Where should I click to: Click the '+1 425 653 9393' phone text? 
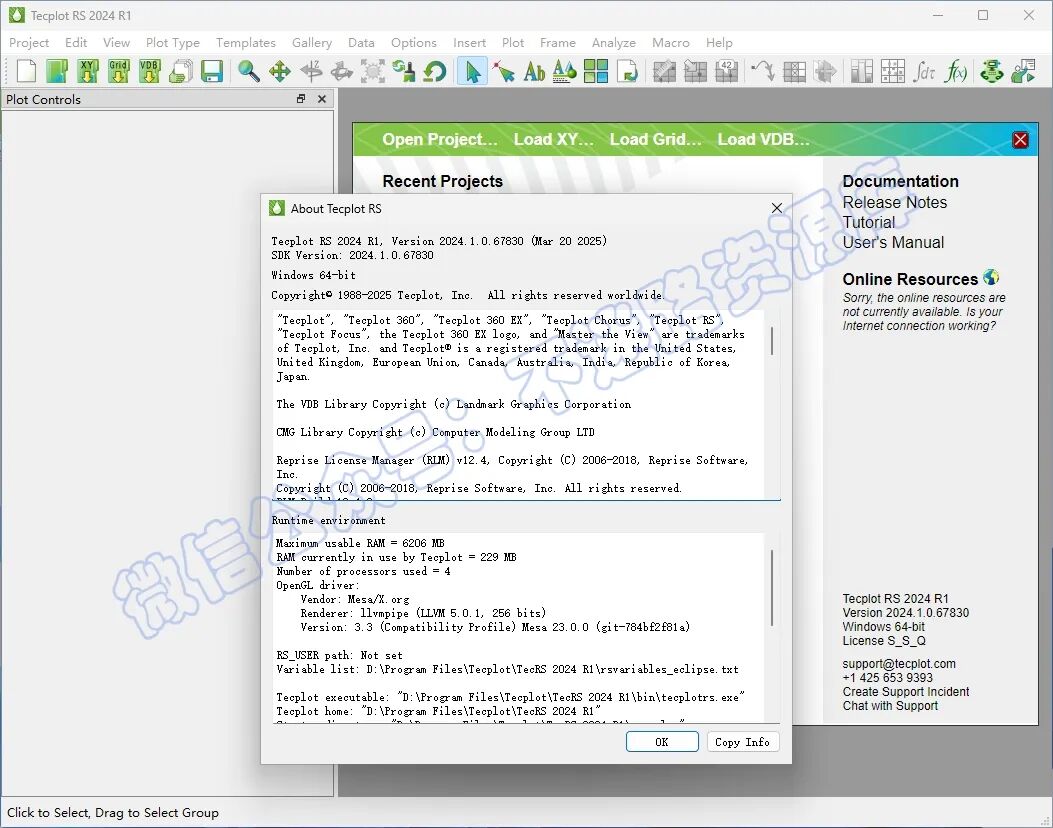click(x=888, y=678)
